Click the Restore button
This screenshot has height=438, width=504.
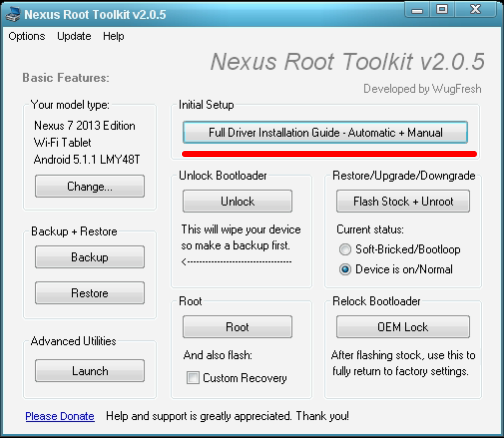[90, 293]
